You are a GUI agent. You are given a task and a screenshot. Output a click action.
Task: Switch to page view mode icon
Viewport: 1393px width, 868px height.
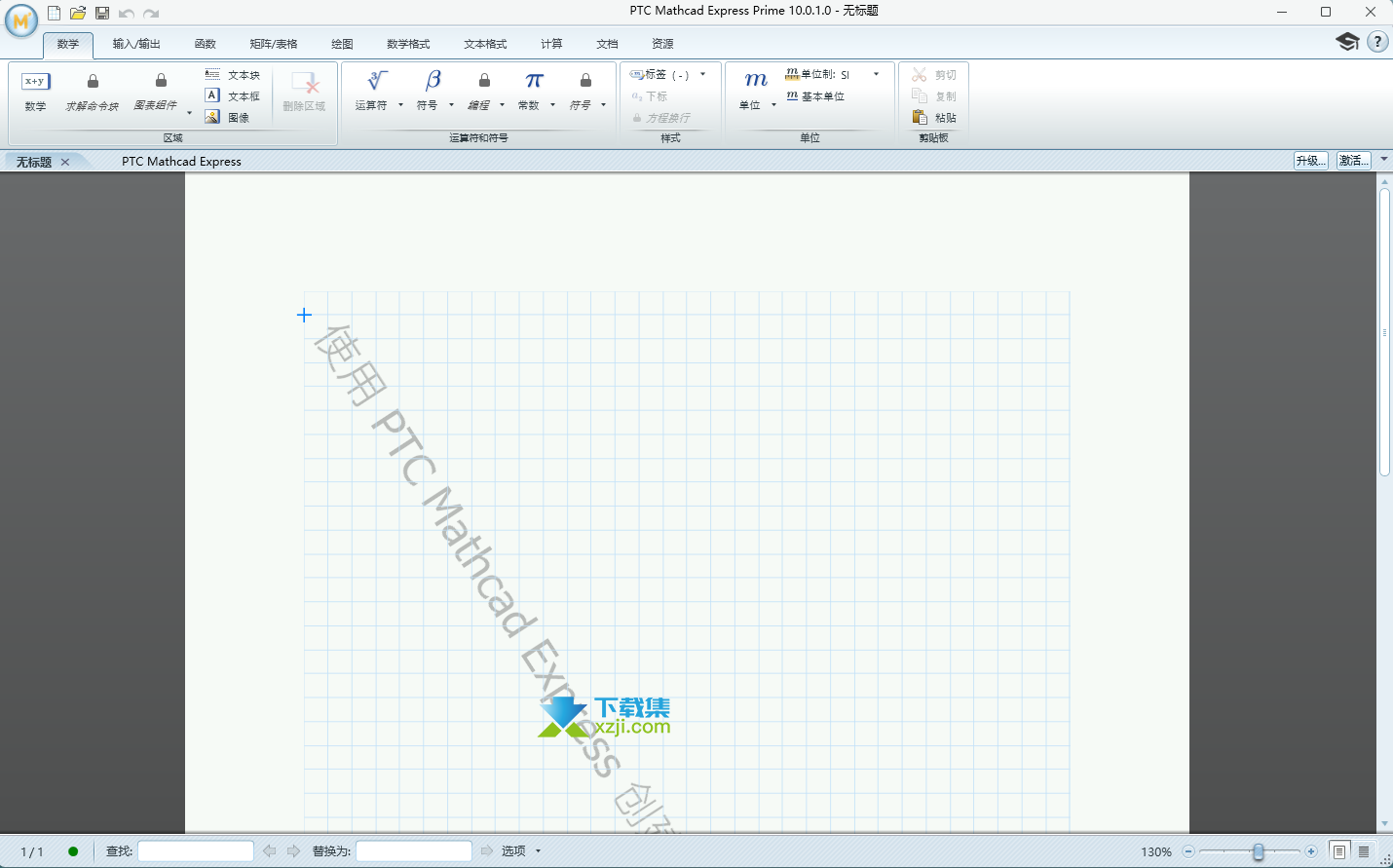[x=1339, y=851]
